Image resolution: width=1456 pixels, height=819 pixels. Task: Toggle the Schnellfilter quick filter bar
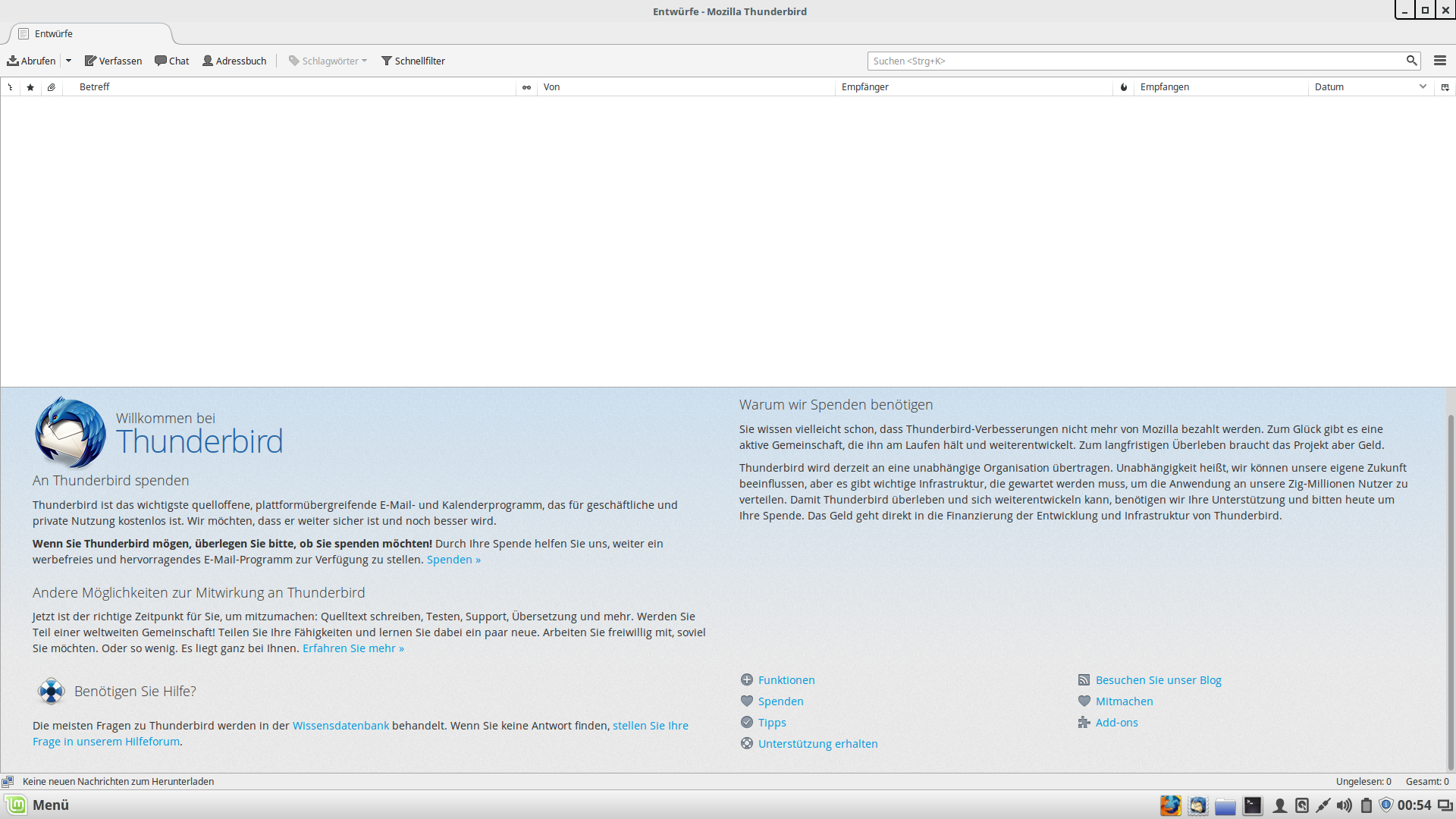tap(413, 61)
